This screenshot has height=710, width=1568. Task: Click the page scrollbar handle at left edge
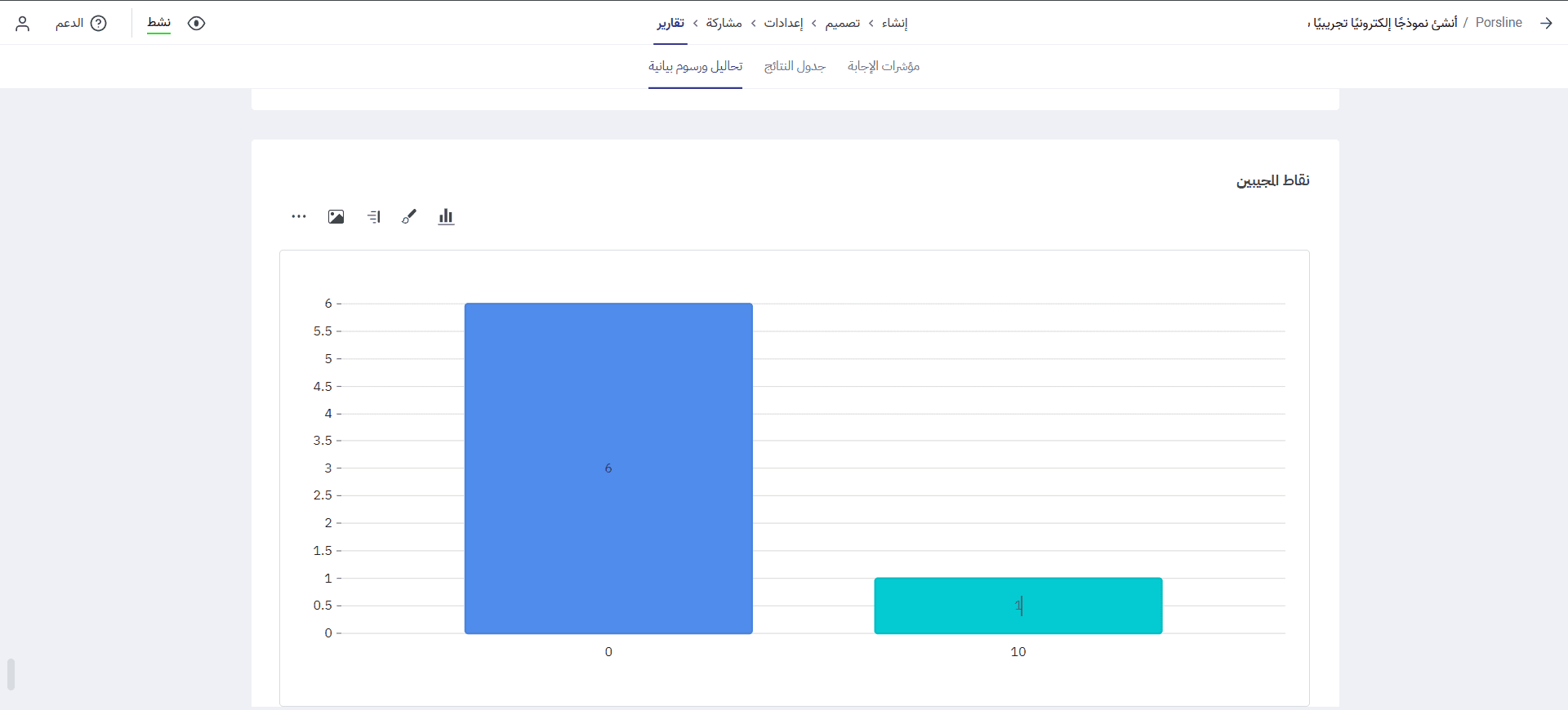tap(11, 674)
